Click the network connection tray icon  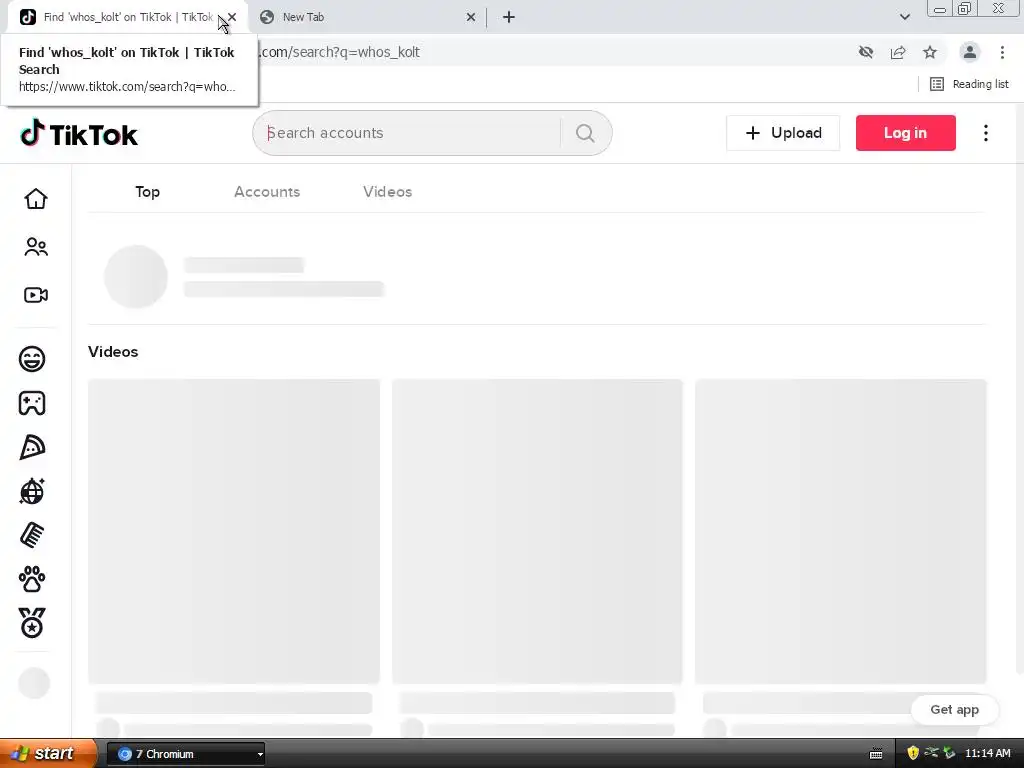pyautogui.click(x=931, y=753)
